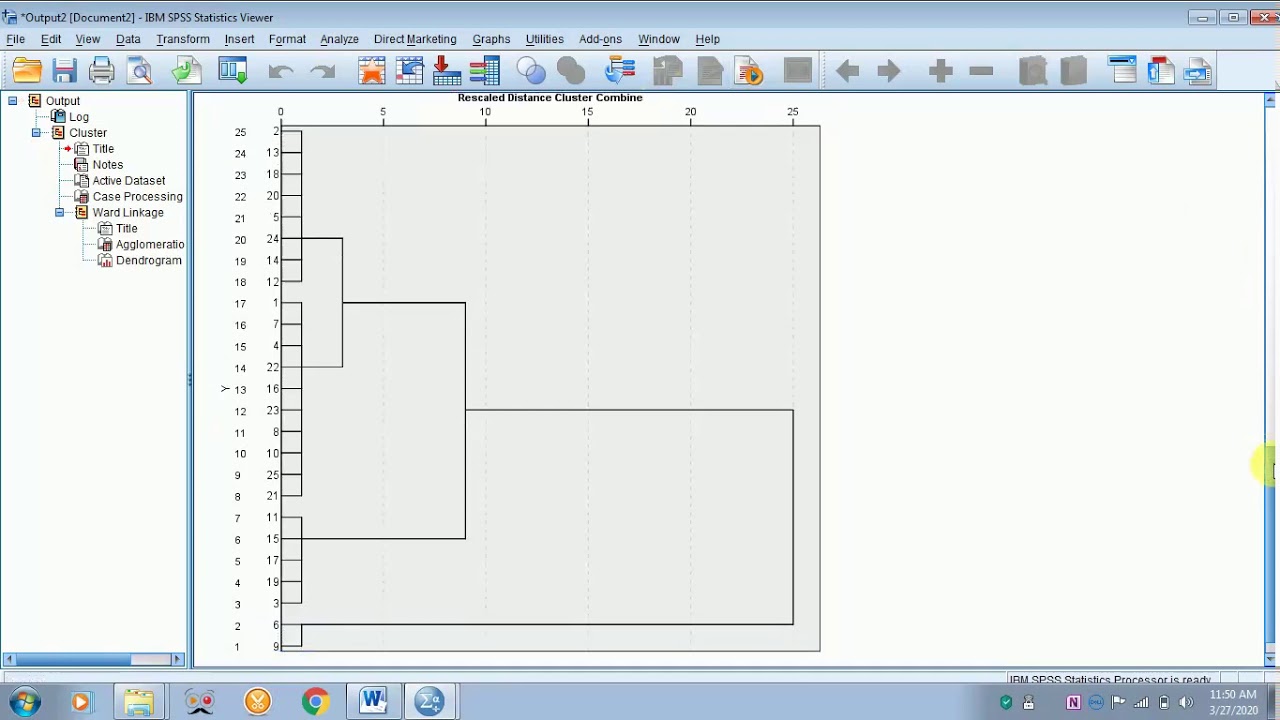
Task: Select Notes in the outline tree
Action: tap(108, 165)
